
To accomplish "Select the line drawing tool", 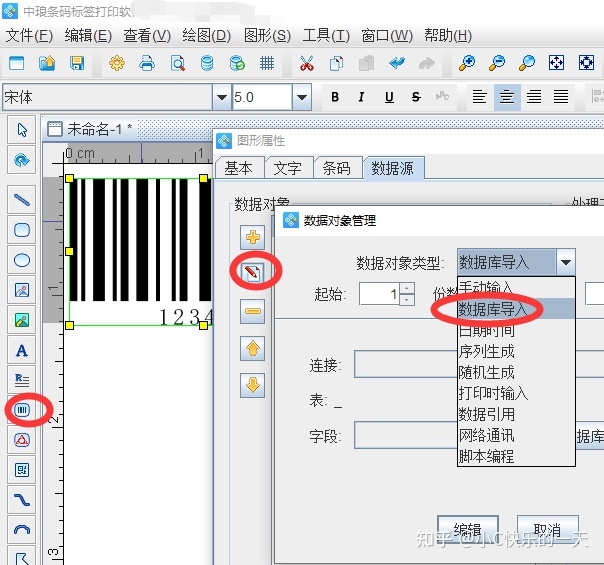I will coord(22,200).
